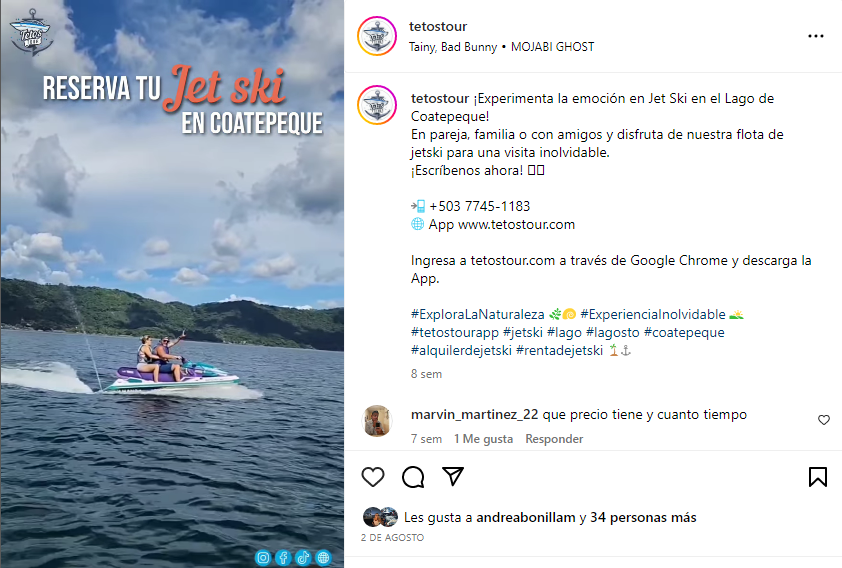Viewport: 842px width, 568px height.
Task: Click the Instagram icon on the video
Action: click(263, 558)
